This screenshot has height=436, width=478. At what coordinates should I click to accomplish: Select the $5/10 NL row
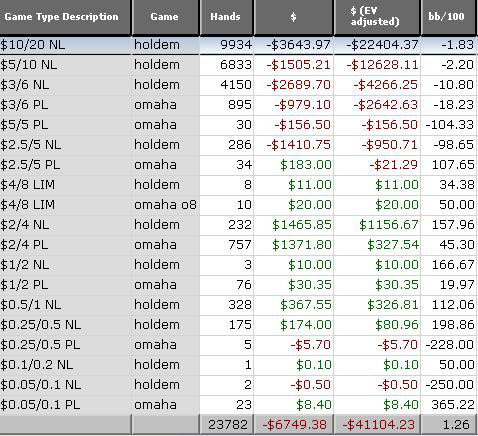point(238,65)
